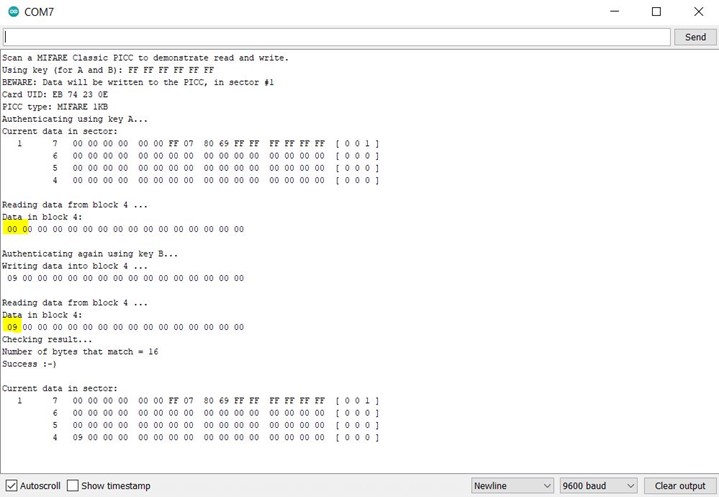The width and height of the screenshot is (719, 497).
Task: Click the text 'Checking result...'
Action: pos(47,339)
